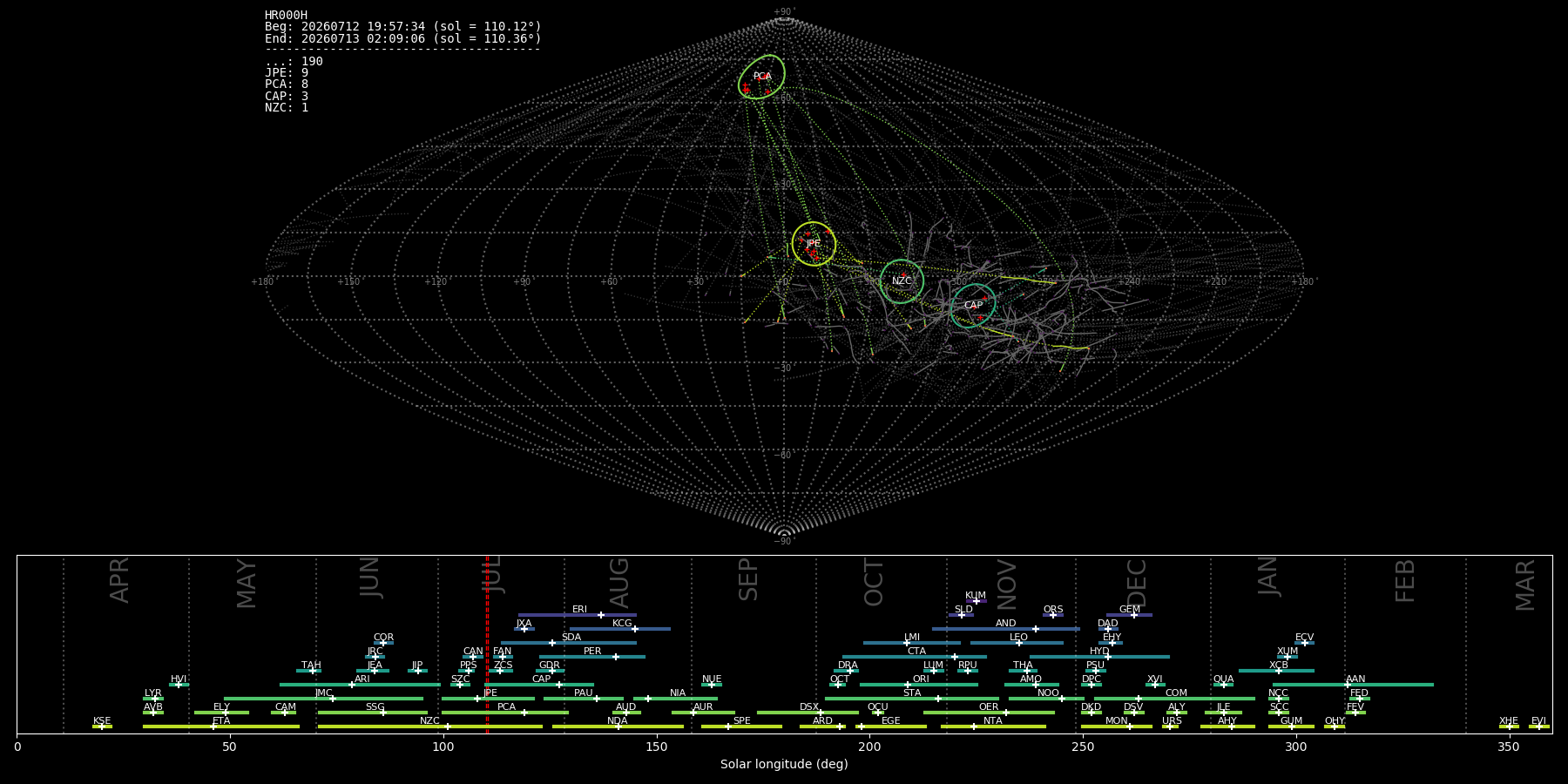1568x784 pixels.
Task: Click the JPE: 9 count entry
Action: point(287,73)
